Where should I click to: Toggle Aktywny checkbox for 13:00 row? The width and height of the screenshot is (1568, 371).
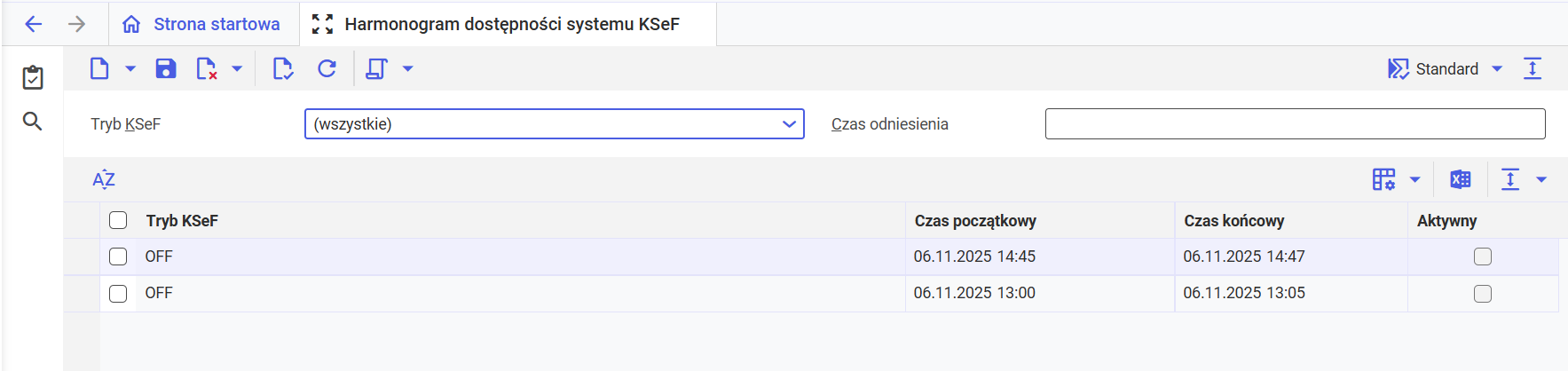pos(1482,294)
